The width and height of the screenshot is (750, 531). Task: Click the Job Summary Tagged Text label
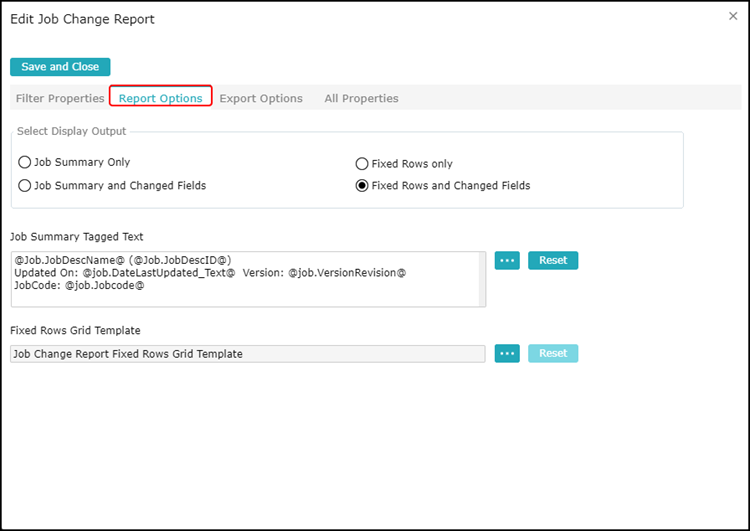point(77,237)
